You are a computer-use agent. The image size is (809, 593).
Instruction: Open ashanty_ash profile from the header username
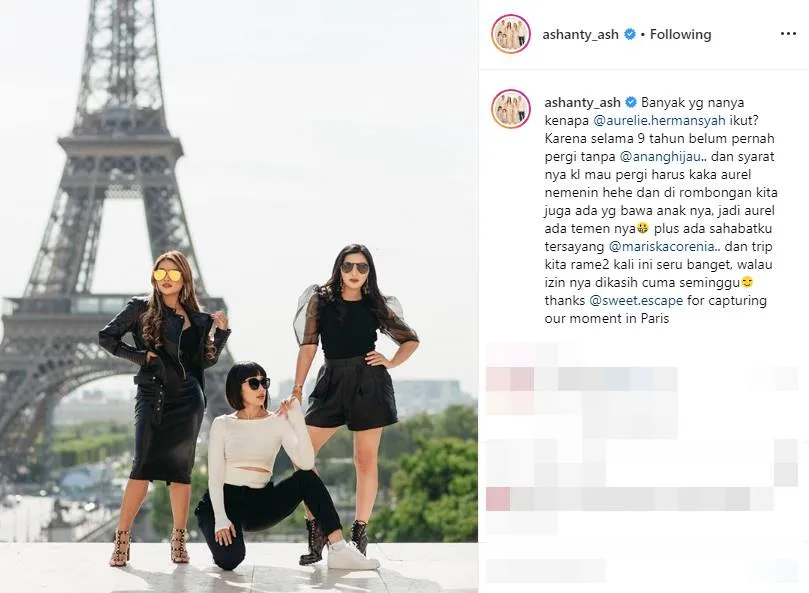click(580, 35)
